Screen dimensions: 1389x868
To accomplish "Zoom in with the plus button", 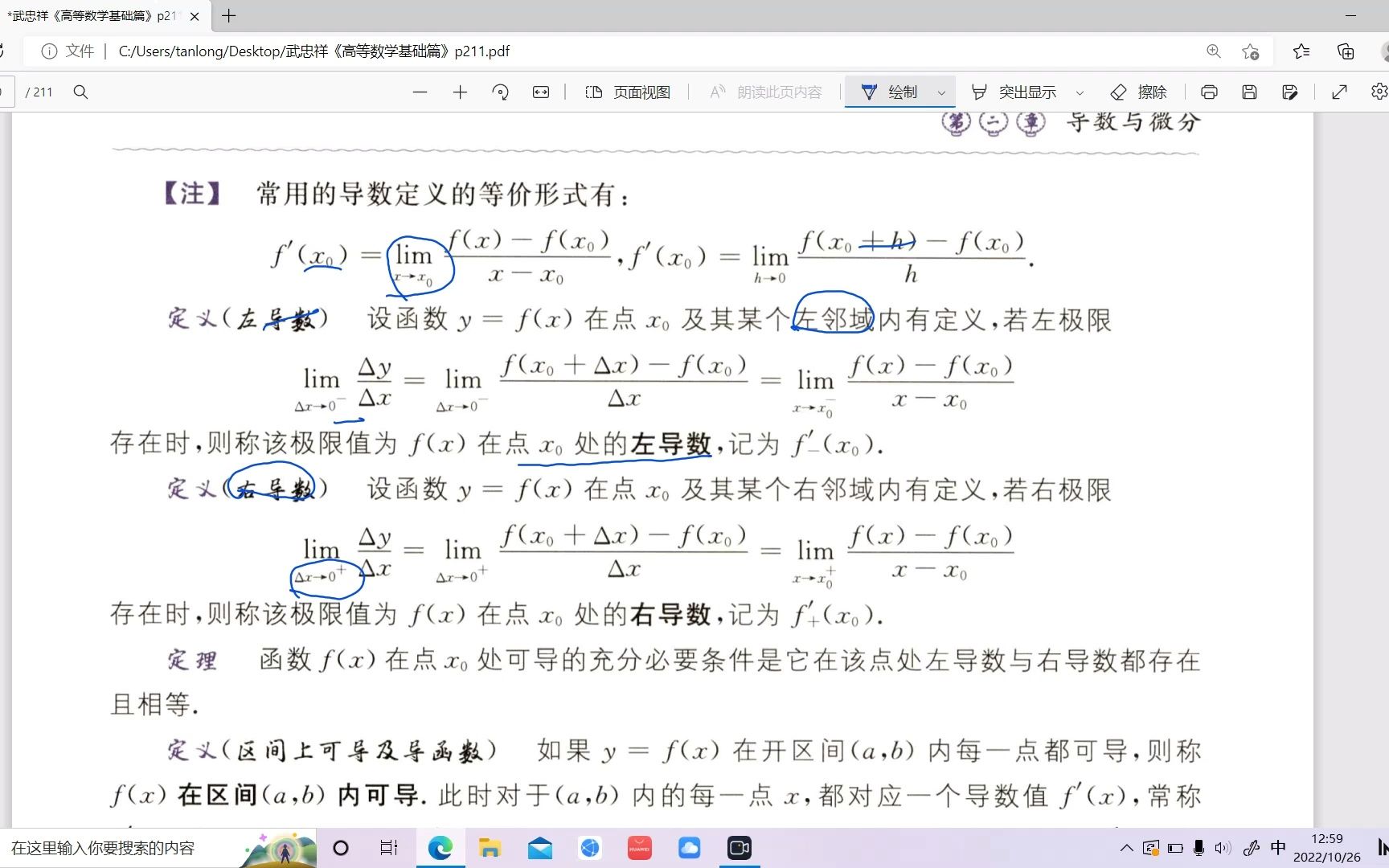I will click(x=460, y=92).
